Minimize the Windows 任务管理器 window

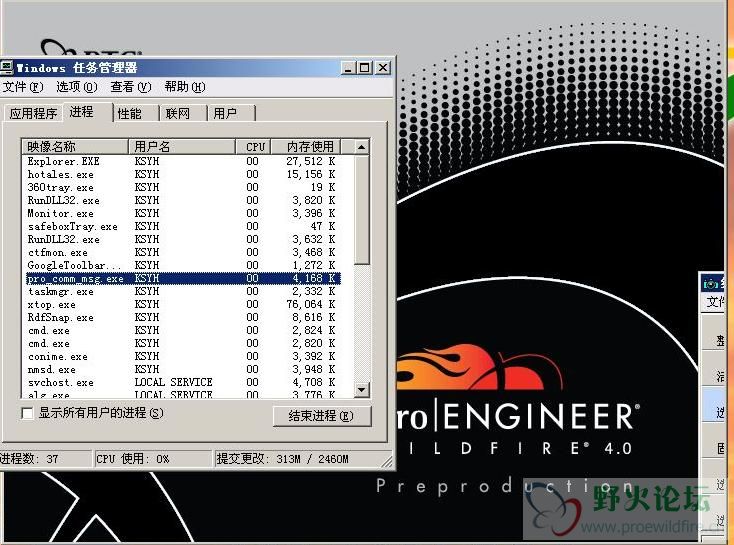(347, 68)
